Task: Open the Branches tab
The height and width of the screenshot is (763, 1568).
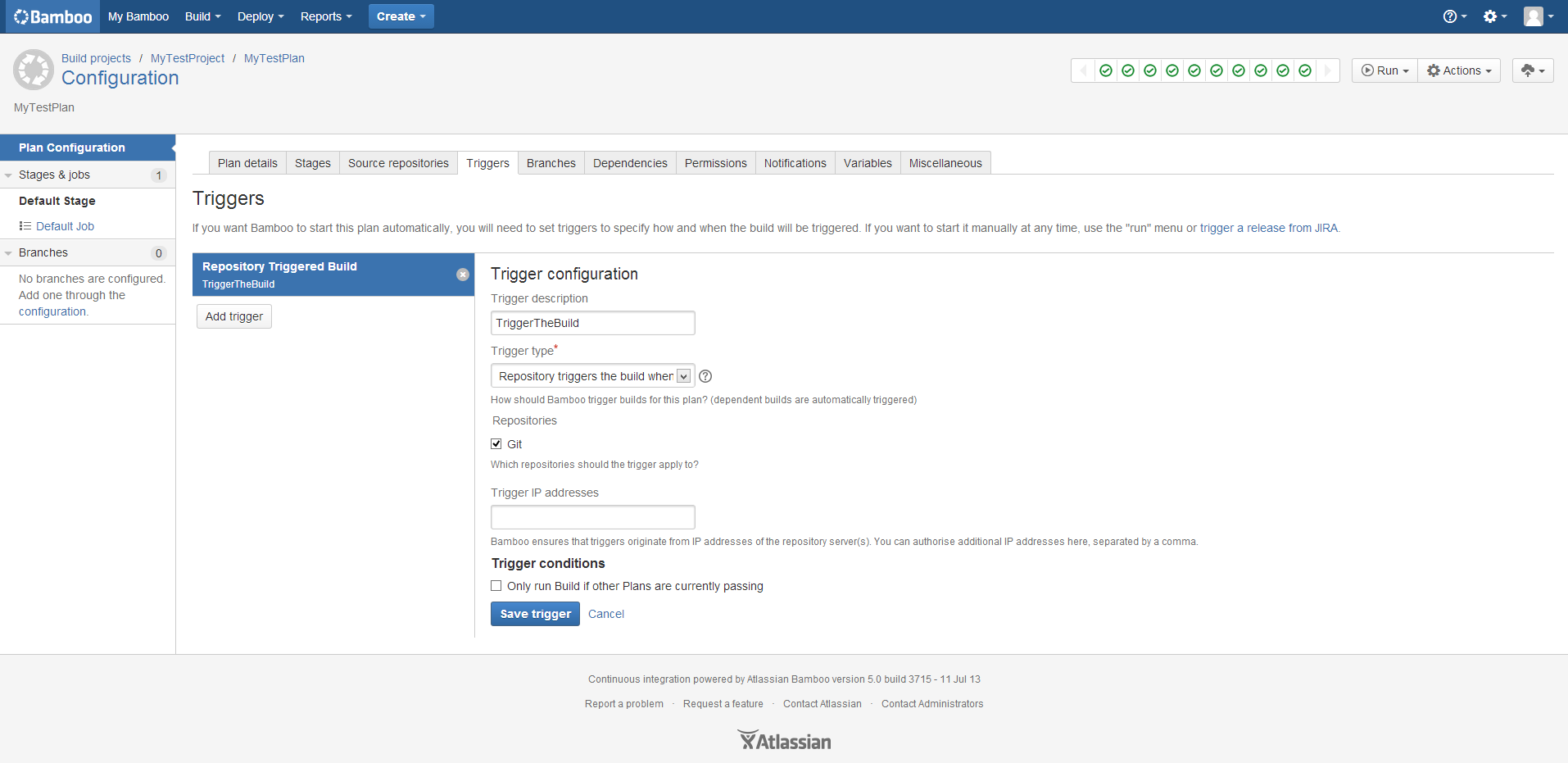Action: click(x=551, y=163)
